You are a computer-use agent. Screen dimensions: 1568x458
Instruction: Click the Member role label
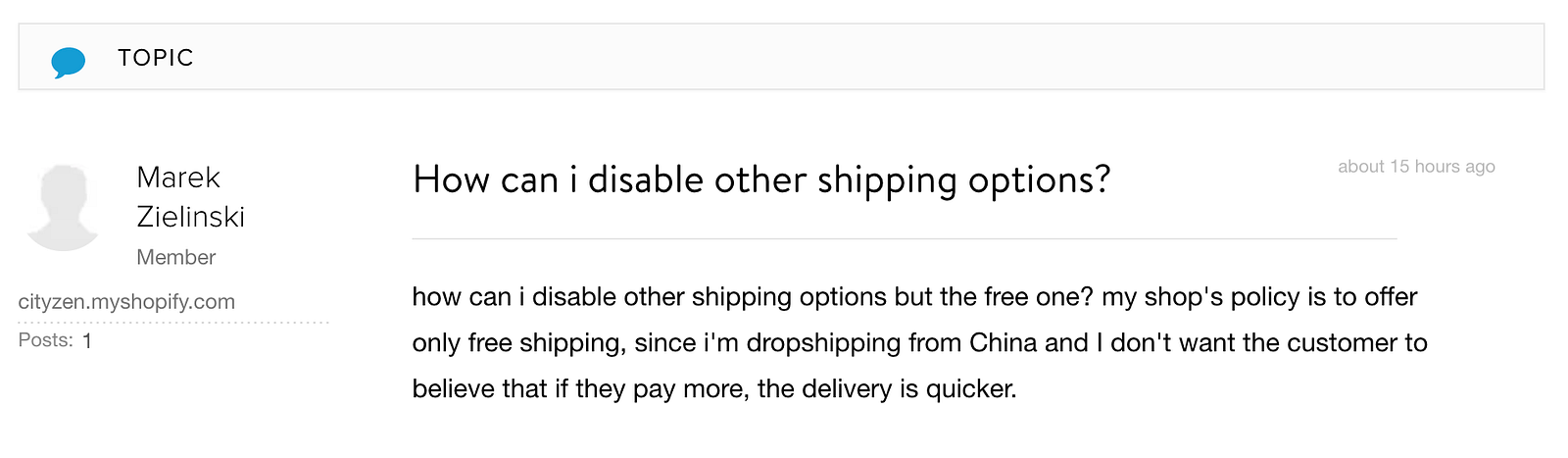coord(175,257)
